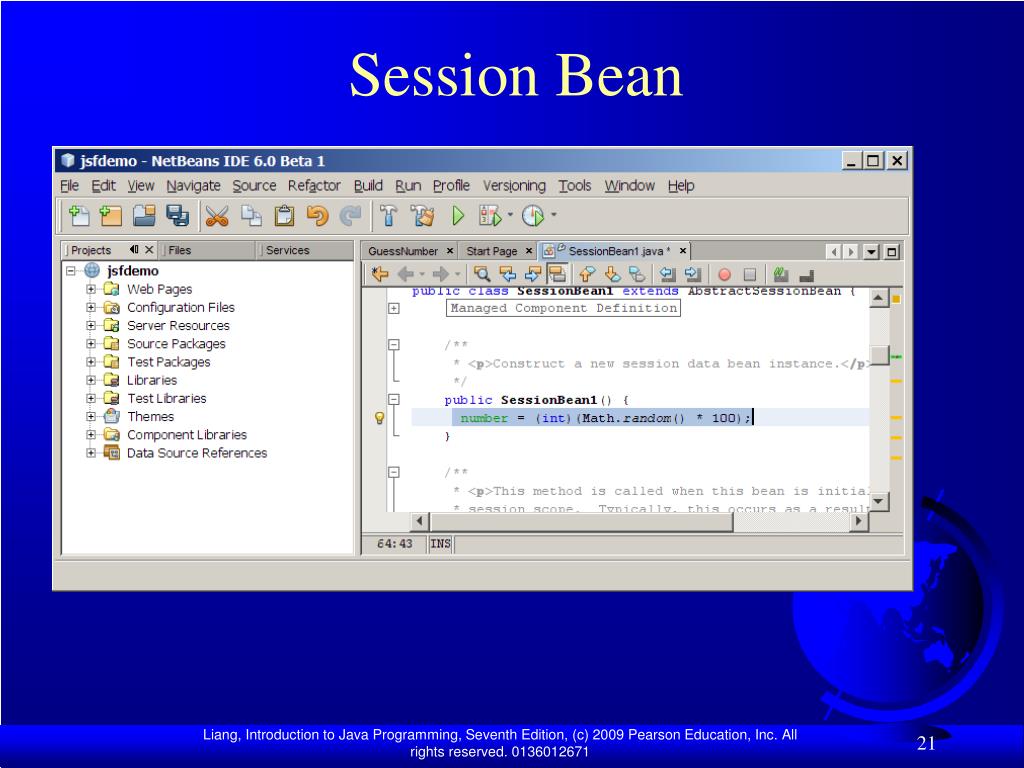Click the Comment lines editor icon
Screen dimensions: 1024x768
tap(780, 274)
